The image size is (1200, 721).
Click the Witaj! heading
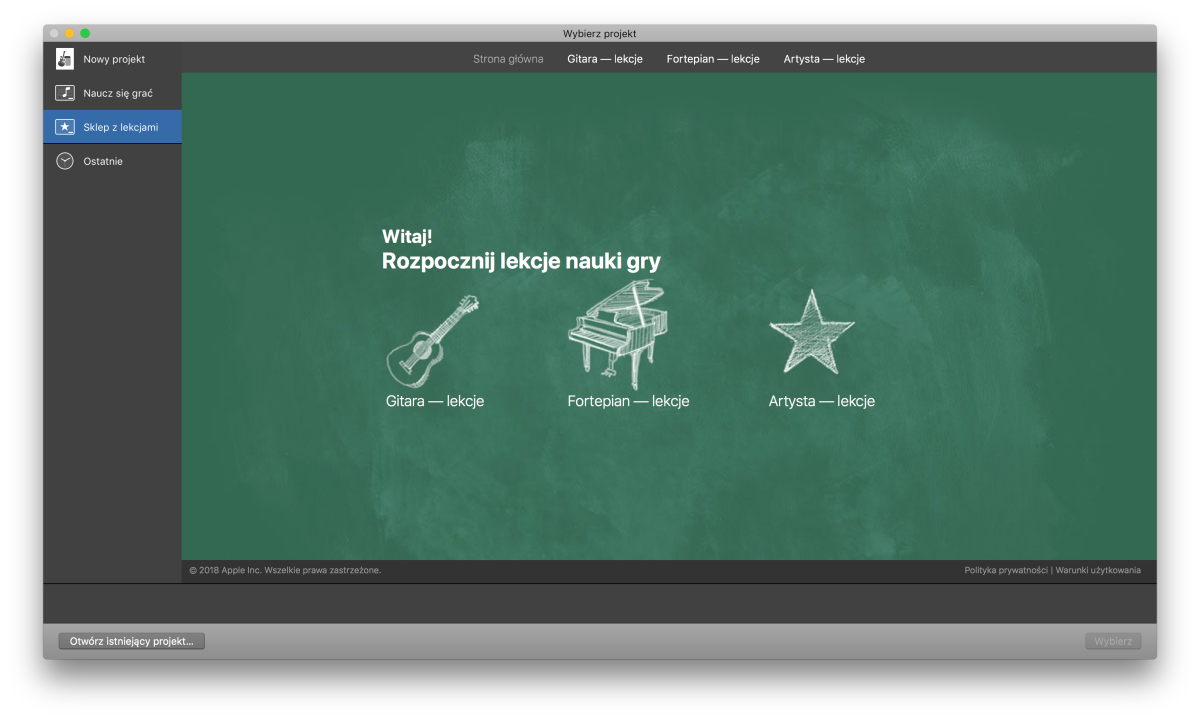click(407, 237)
